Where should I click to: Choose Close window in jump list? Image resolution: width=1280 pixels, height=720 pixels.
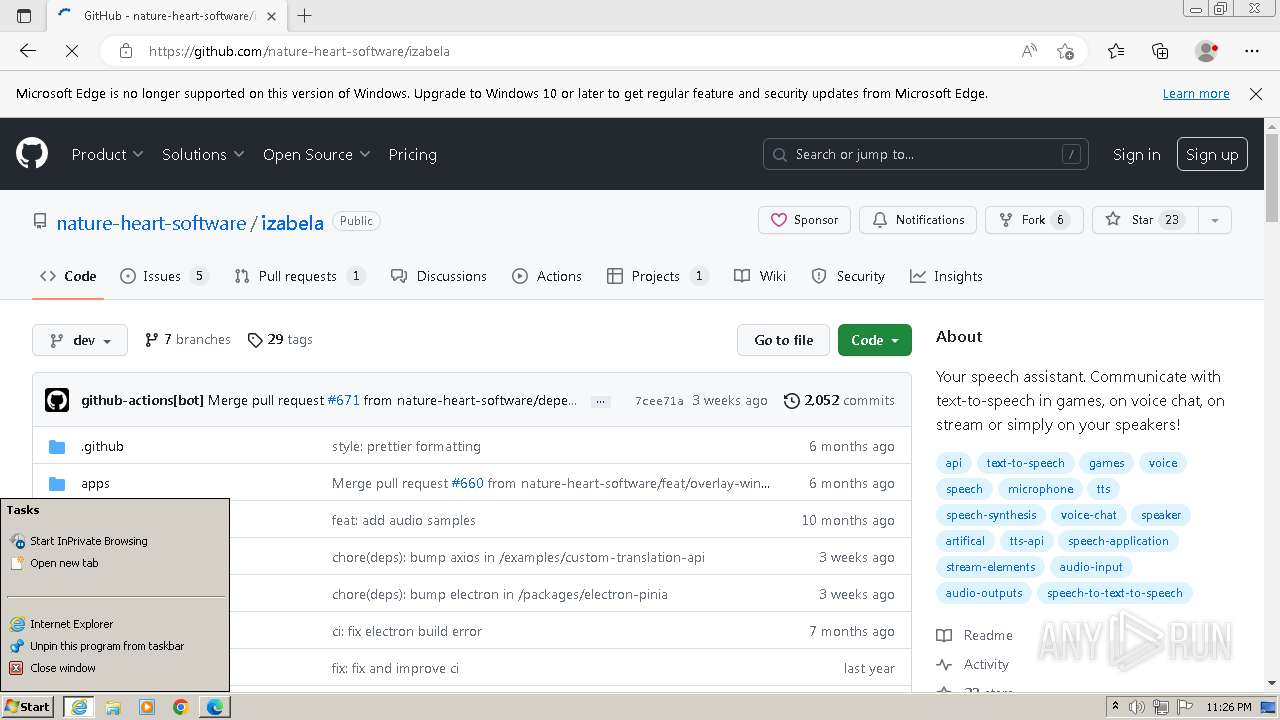(x=63, y=668)
